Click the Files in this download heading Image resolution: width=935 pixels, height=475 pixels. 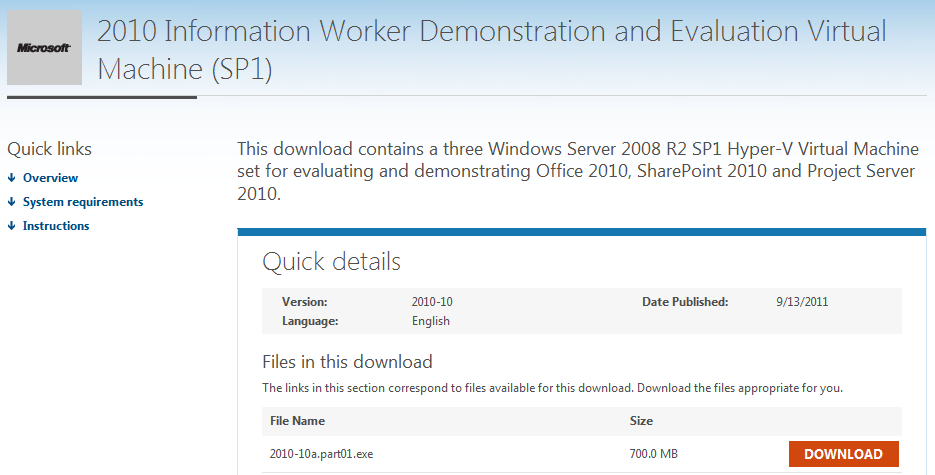tap(347, 362)
